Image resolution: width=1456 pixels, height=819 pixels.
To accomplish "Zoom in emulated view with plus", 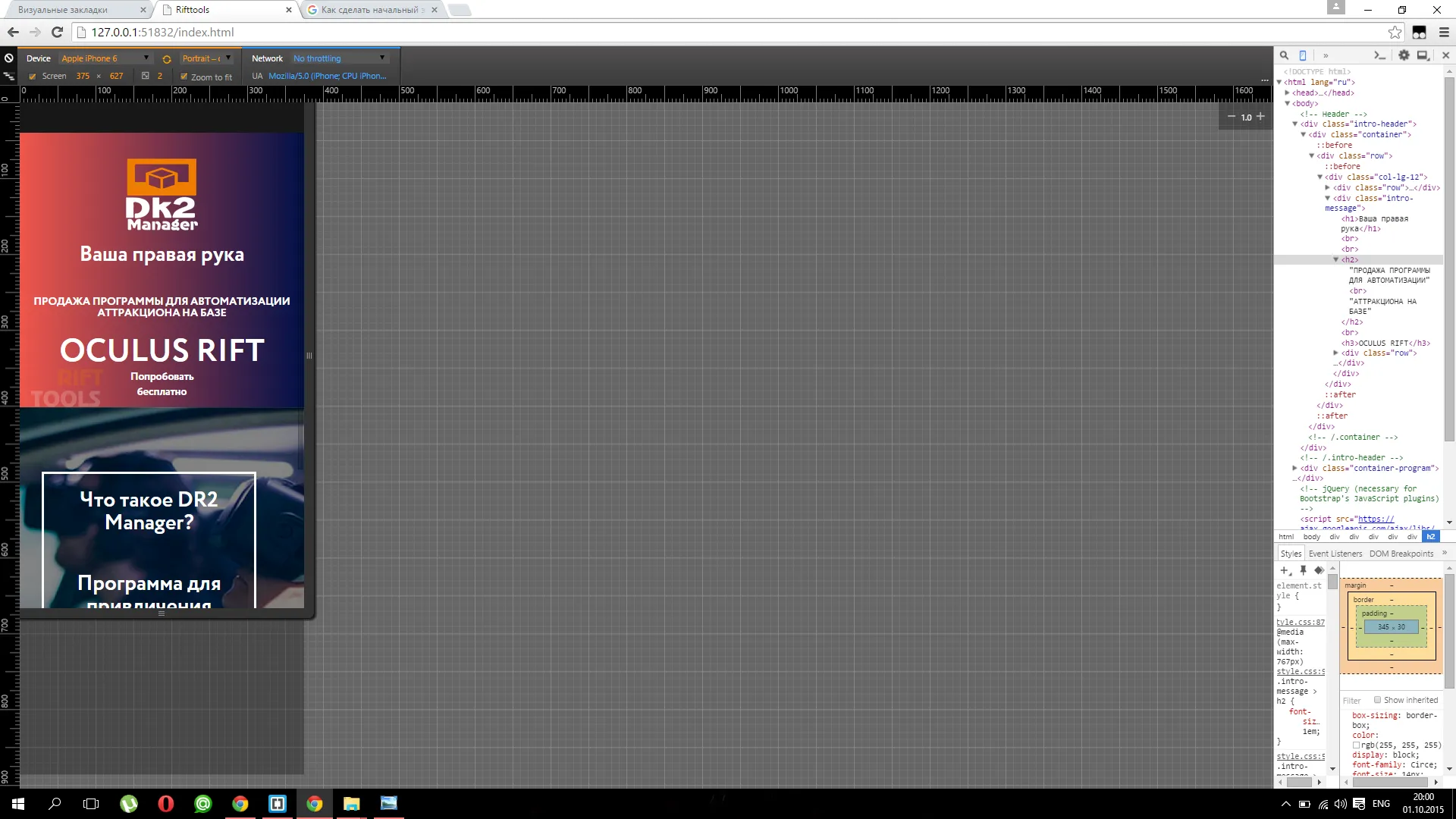I will [1260, 117].
